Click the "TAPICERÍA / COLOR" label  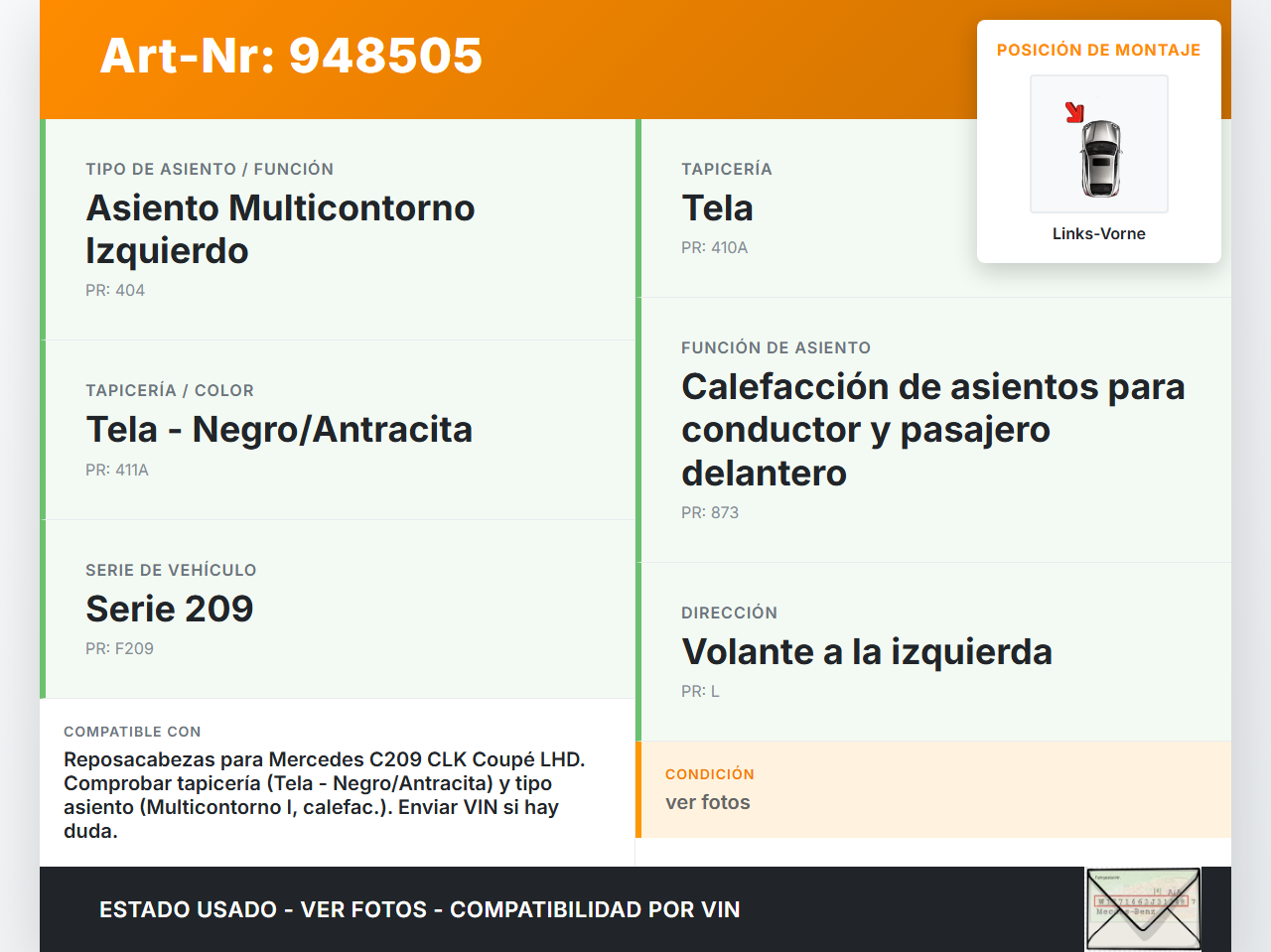170,390
